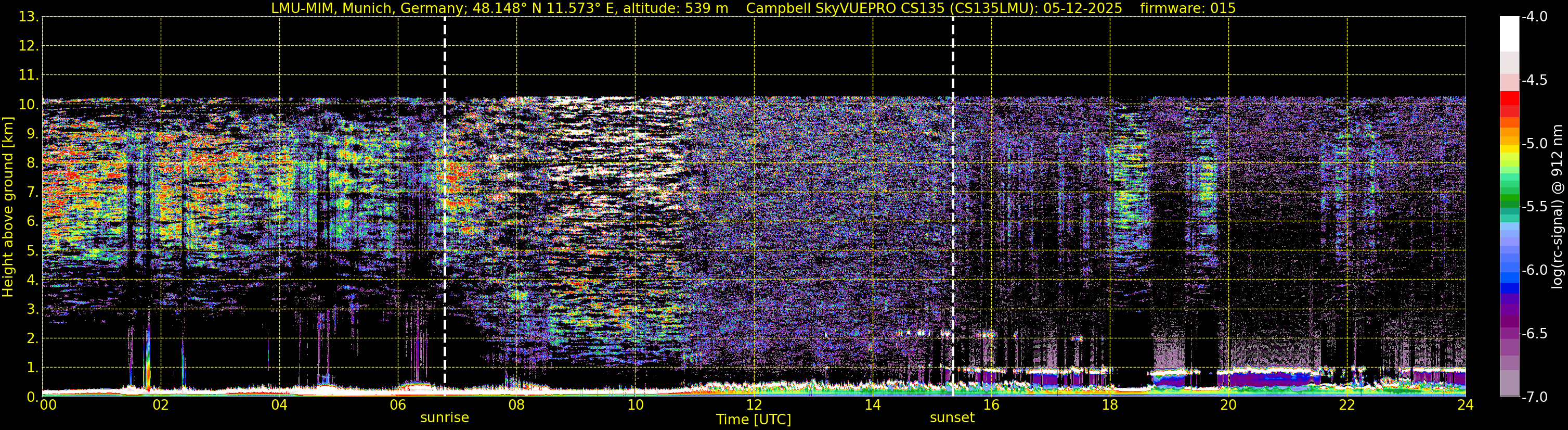Click the date '05-12-2025' in the title

click(1083, 8)
